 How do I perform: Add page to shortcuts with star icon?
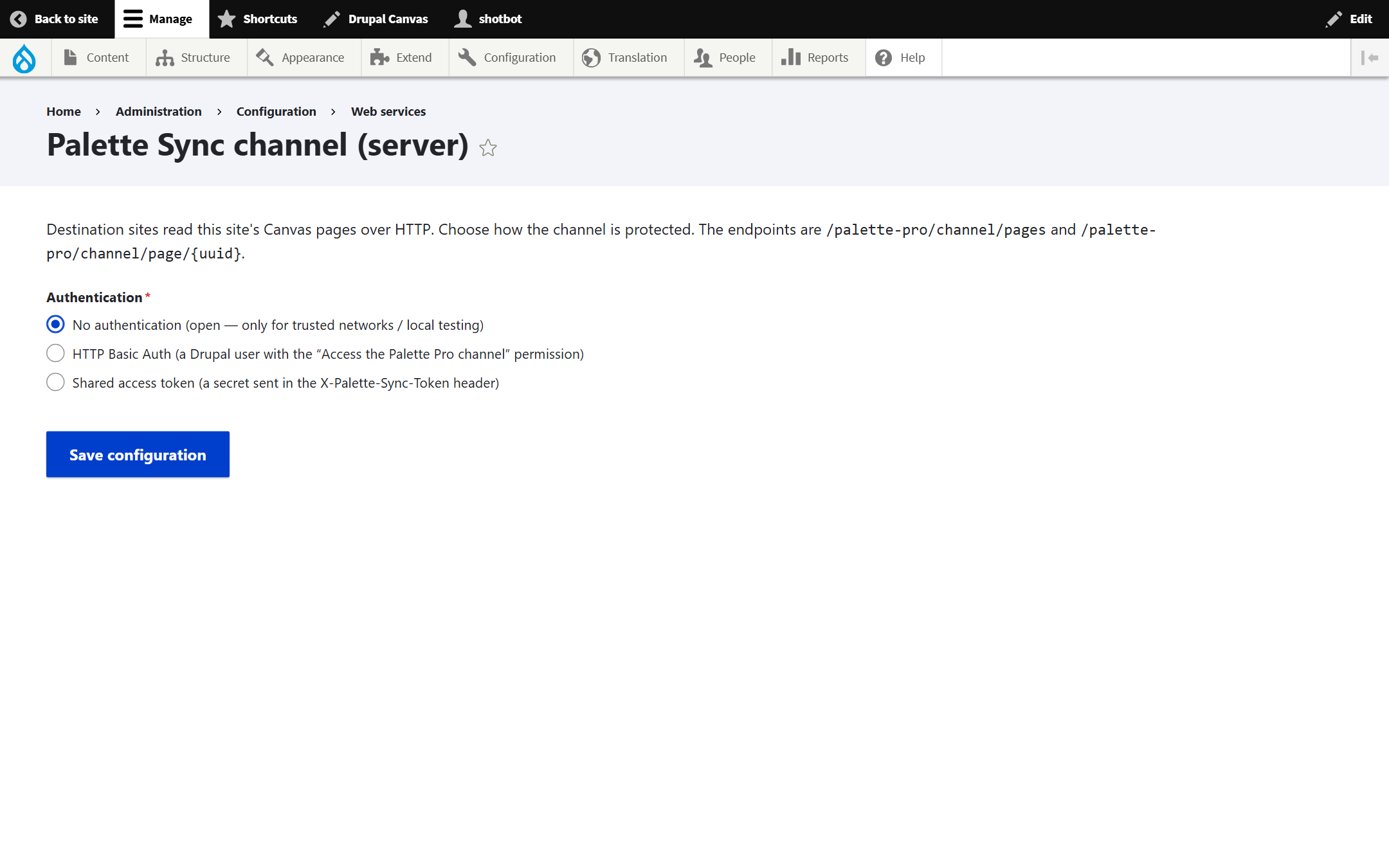tap(488, 148)
